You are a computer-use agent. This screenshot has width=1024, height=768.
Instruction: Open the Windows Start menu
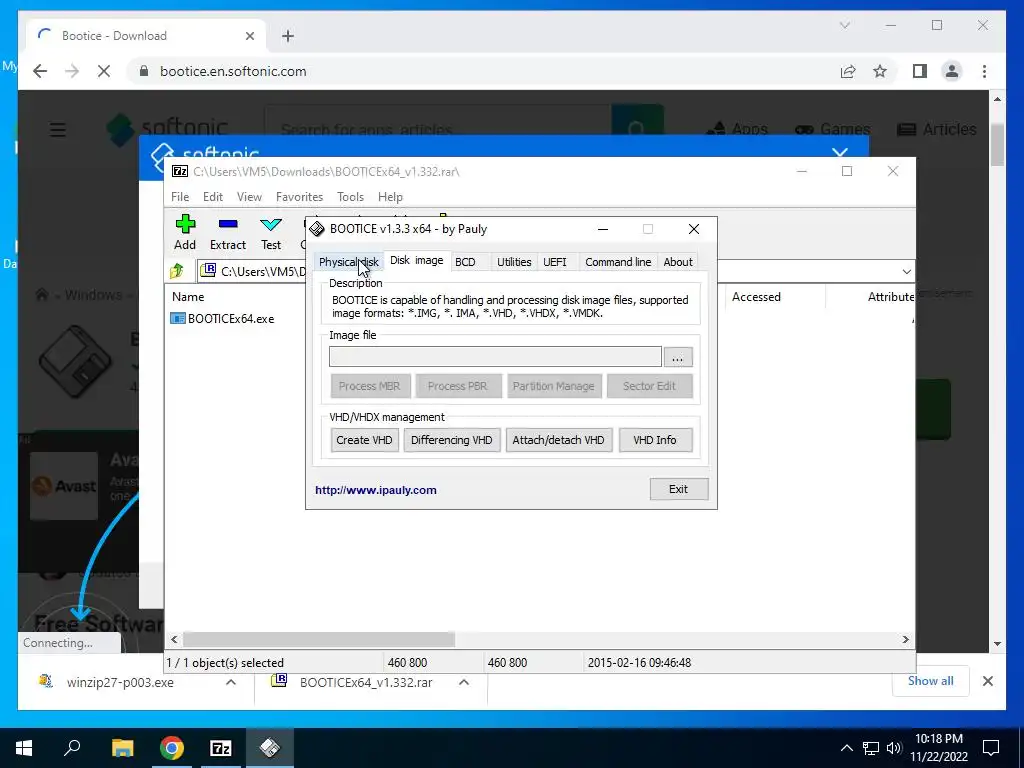tap(24, 748)
